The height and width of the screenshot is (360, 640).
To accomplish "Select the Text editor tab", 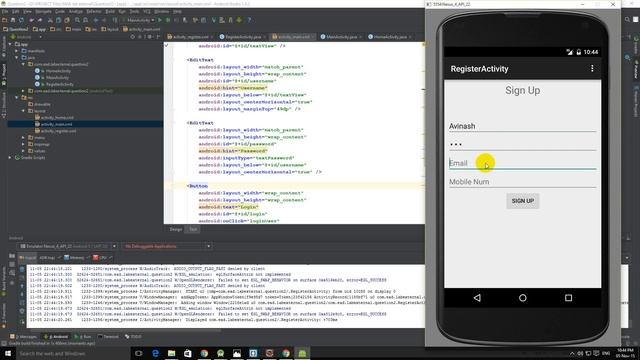I will coord(193,229).
